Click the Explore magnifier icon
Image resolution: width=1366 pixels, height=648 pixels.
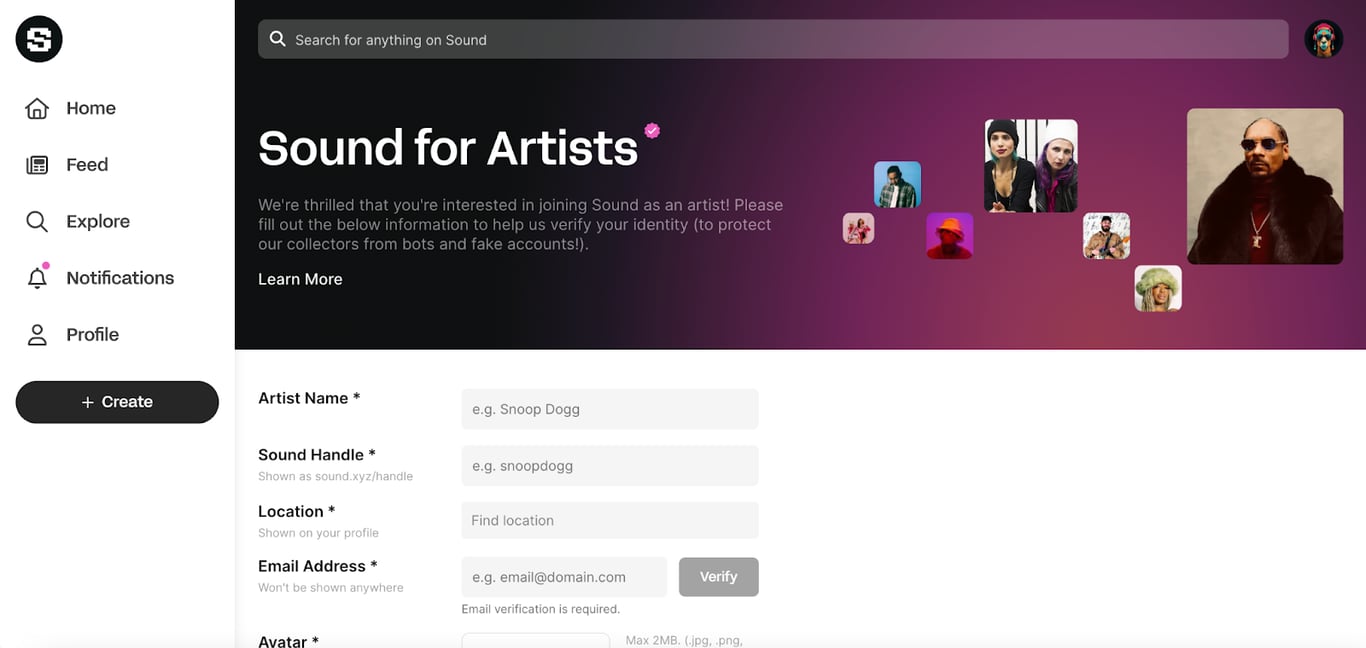point(37,221)
